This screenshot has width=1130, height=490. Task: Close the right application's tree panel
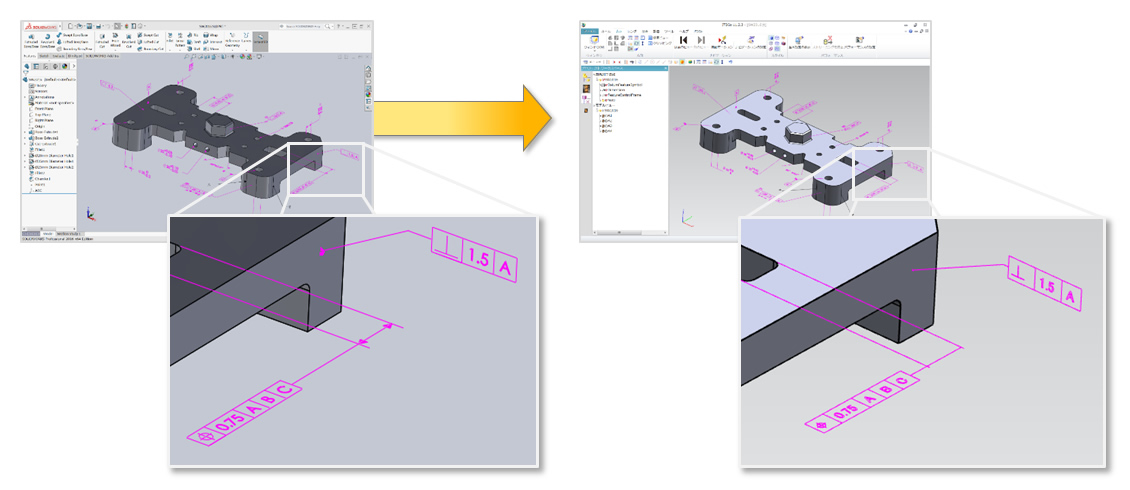pyautogui.click(x=665, y=69)
